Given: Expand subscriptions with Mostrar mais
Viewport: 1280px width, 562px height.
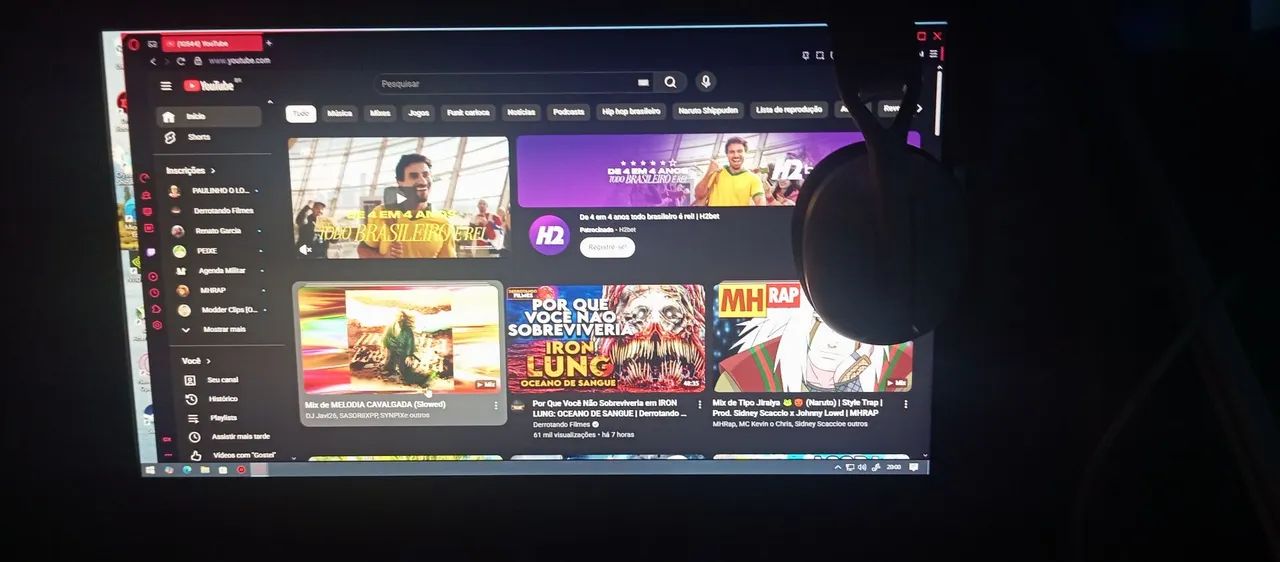Looking at the screenshot, I should pos(215,329).
